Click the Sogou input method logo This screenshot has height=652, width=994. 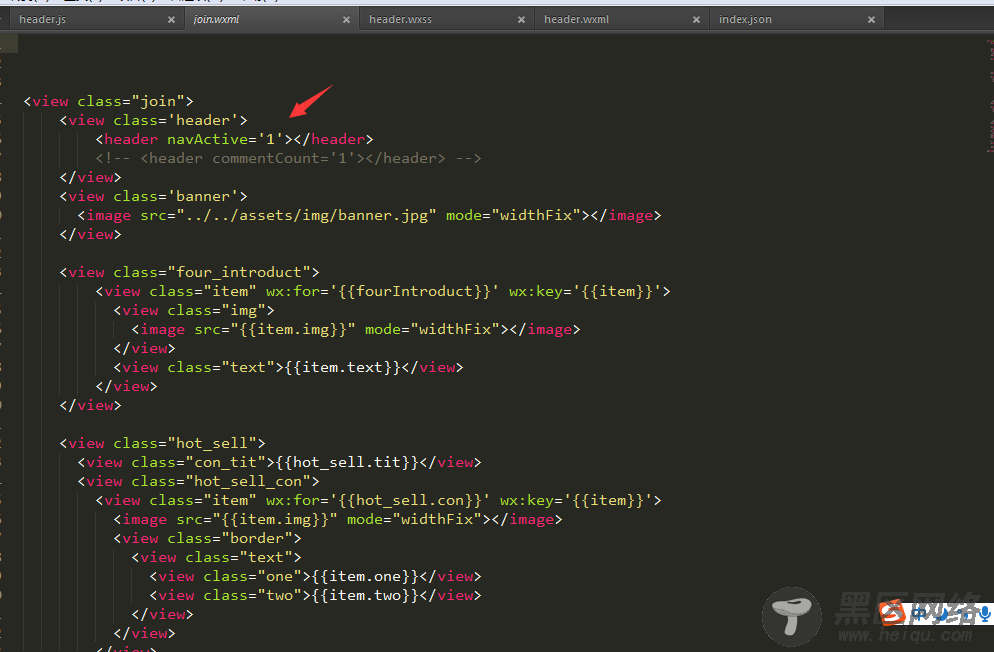(x=893, y=613)
